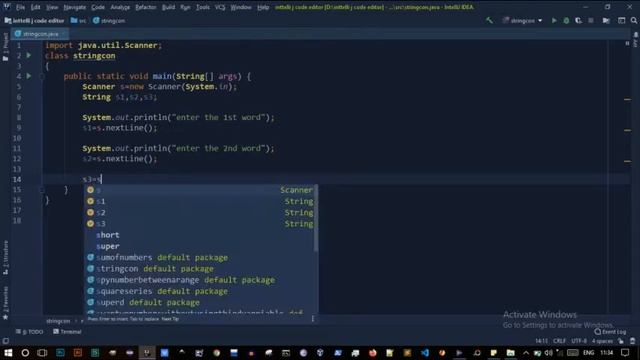Open Cortana search circle on taskbar

click(25, 353)
